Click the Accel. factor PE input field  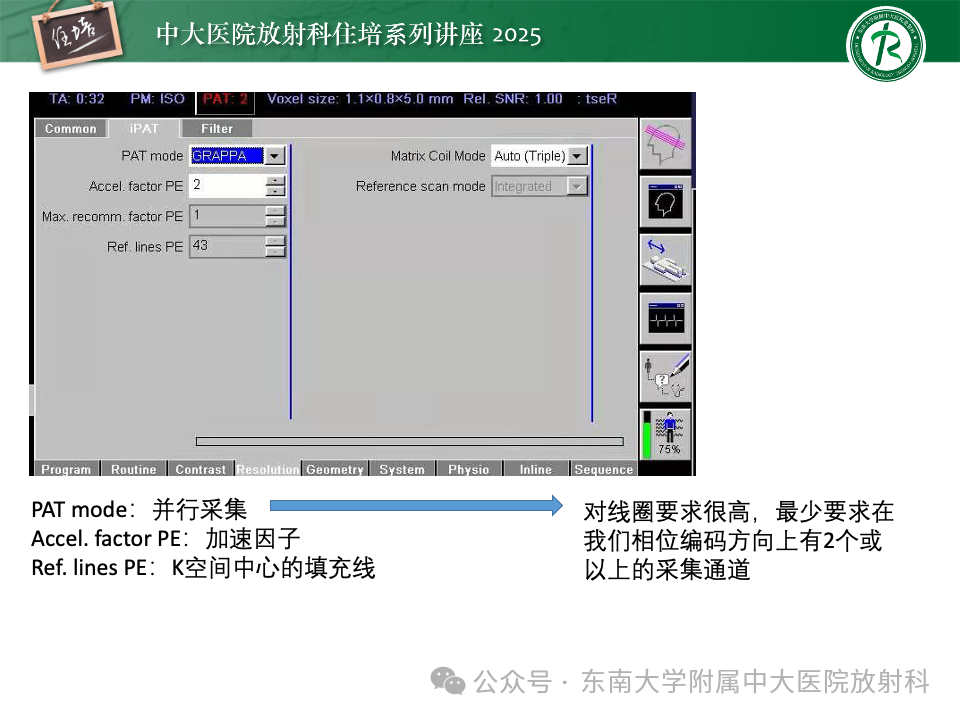pyautogui.click(x=228, y=186)
